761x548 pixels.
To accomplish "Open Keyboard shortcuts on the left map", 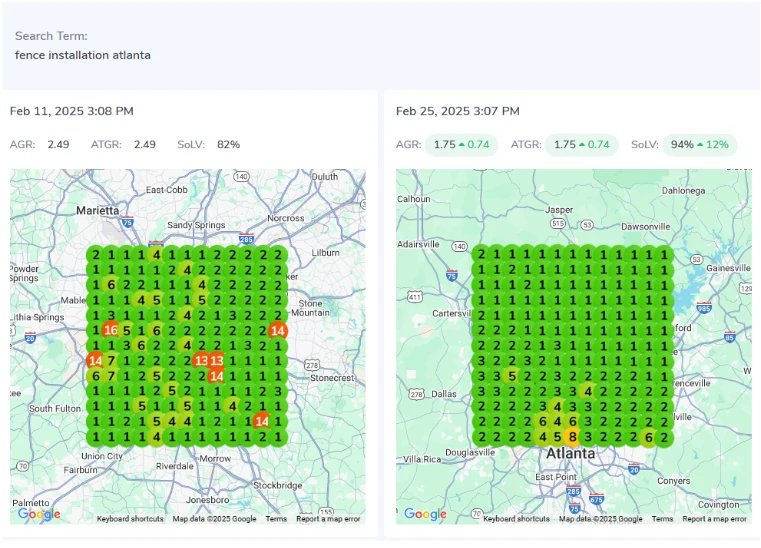I will (130, 519).
